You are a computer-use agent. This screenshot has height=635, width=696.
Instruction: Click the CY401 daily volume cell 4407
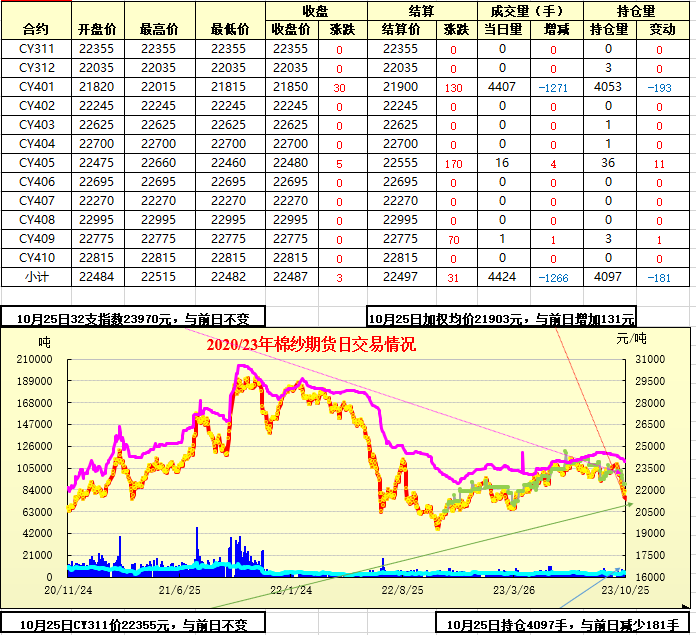(501, 87)
